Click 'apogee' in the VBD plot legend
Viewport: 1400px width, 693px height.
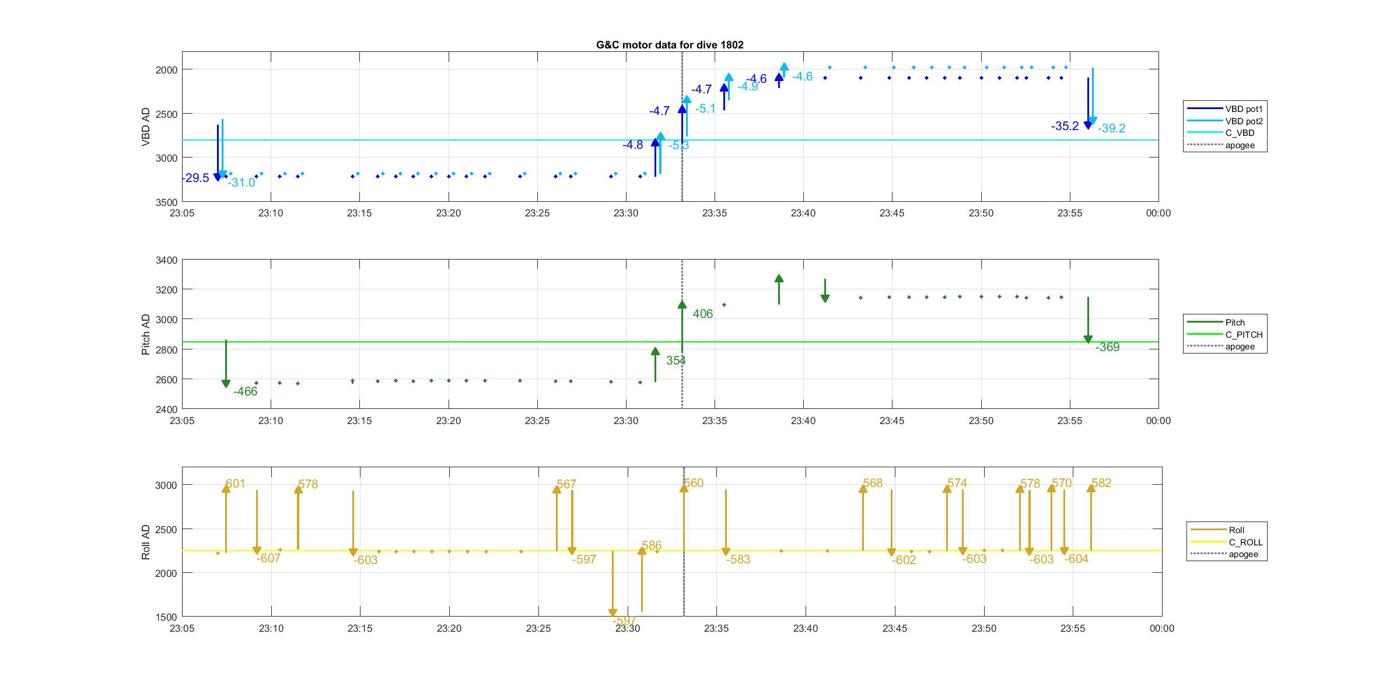[x=1240, y=146]
